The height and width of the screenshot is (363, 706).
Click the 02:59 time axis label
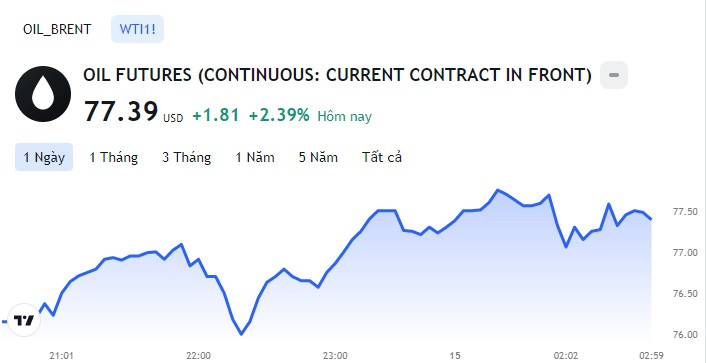pyautogui.click(x=652, y=355)
